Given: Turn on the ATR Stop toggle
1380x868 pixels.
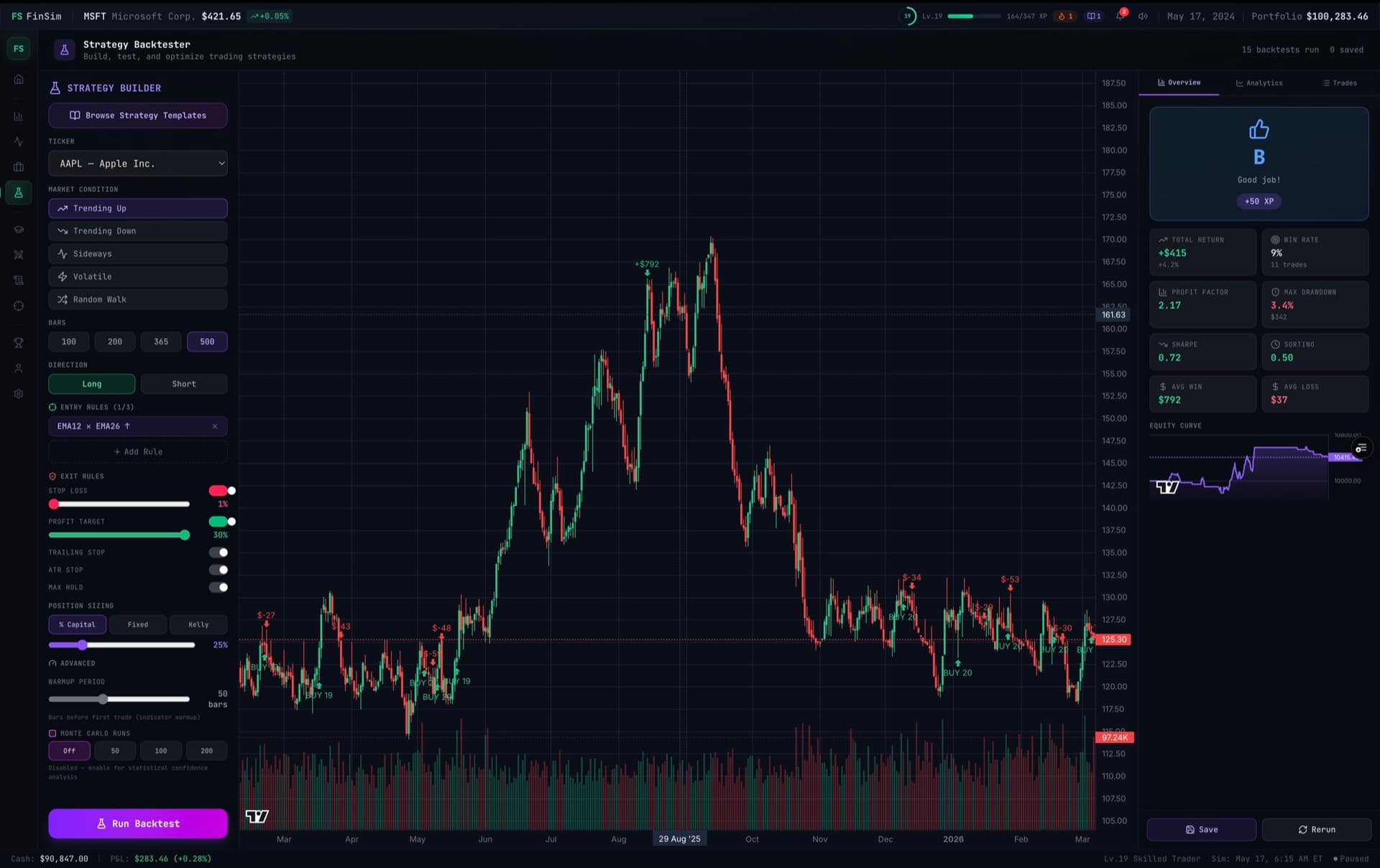Looking at the screenshot, I should click(x=218, y=570).
